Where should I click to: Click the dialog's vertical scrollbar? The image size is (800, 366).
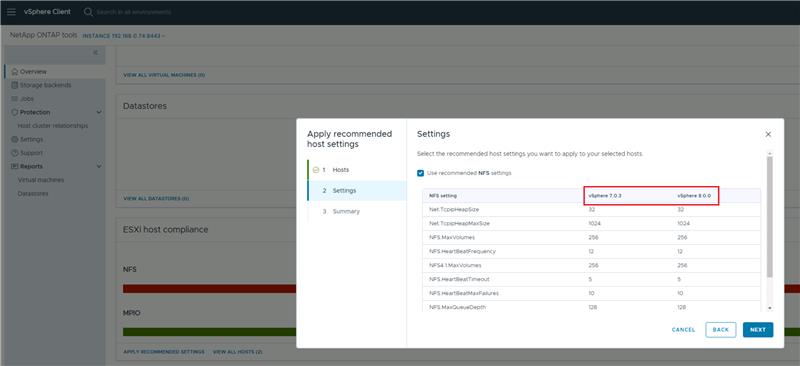[769, 217]
